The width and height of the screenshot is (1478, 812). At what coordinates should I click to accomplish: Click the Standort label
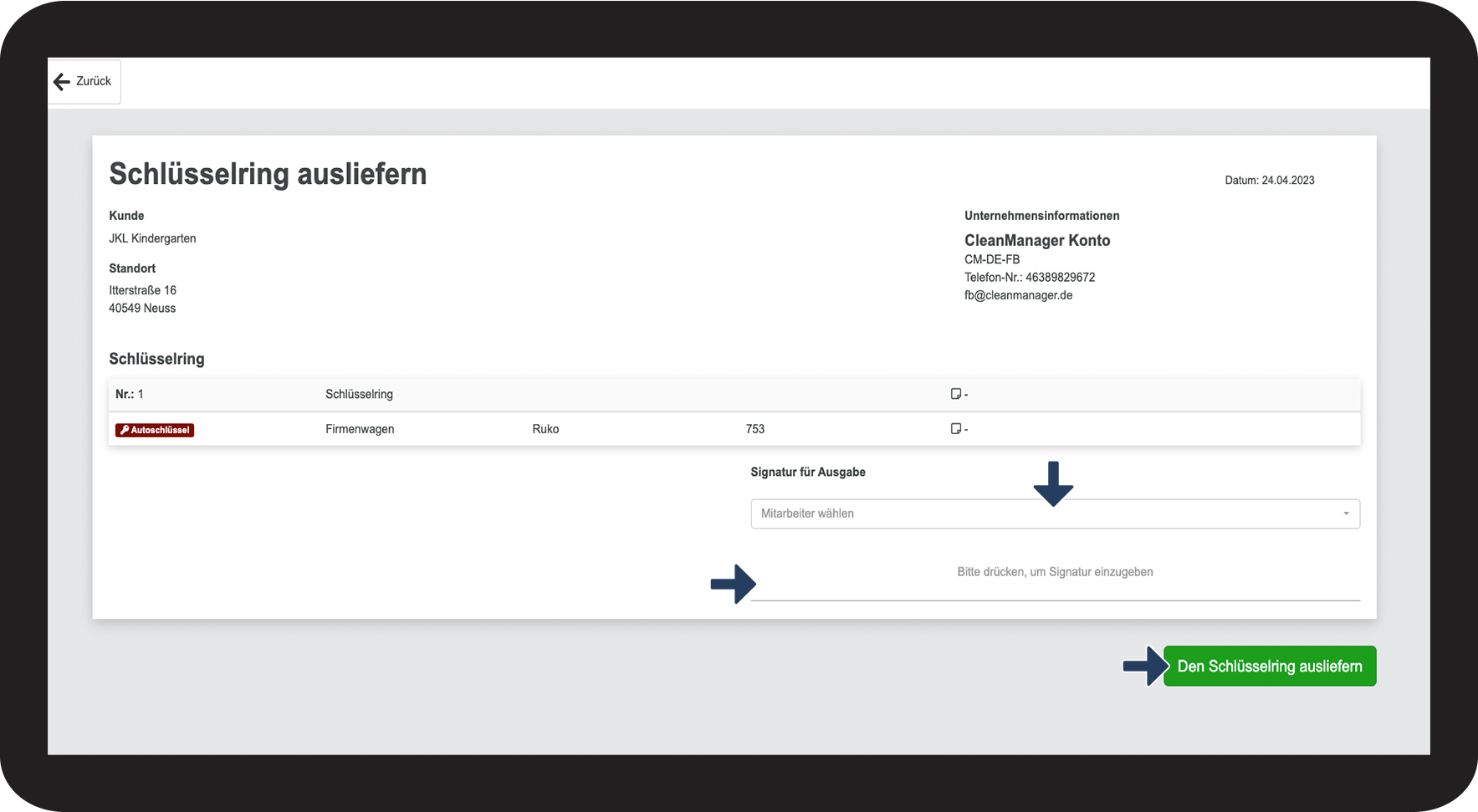point(132,268)
